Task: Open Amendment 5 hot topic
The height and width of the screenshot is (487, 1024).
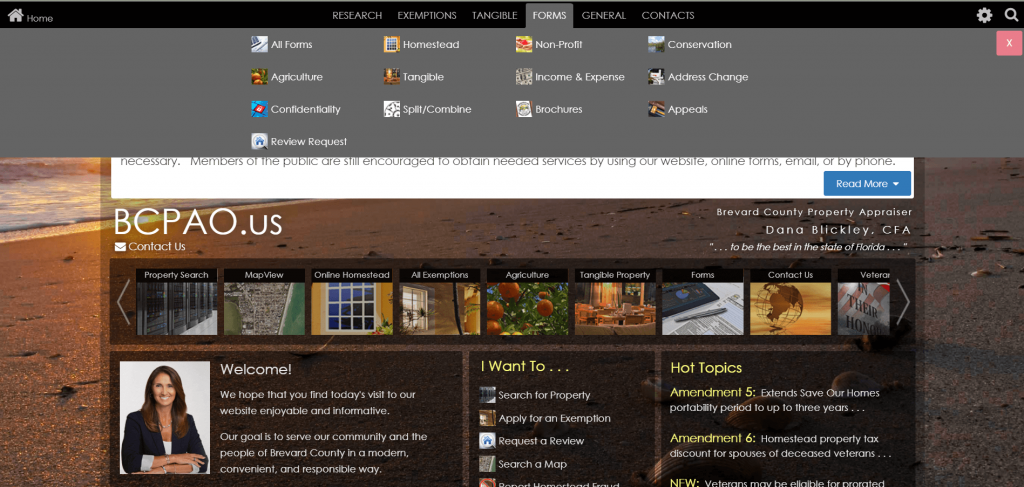Action: click(x=712, y=393)
